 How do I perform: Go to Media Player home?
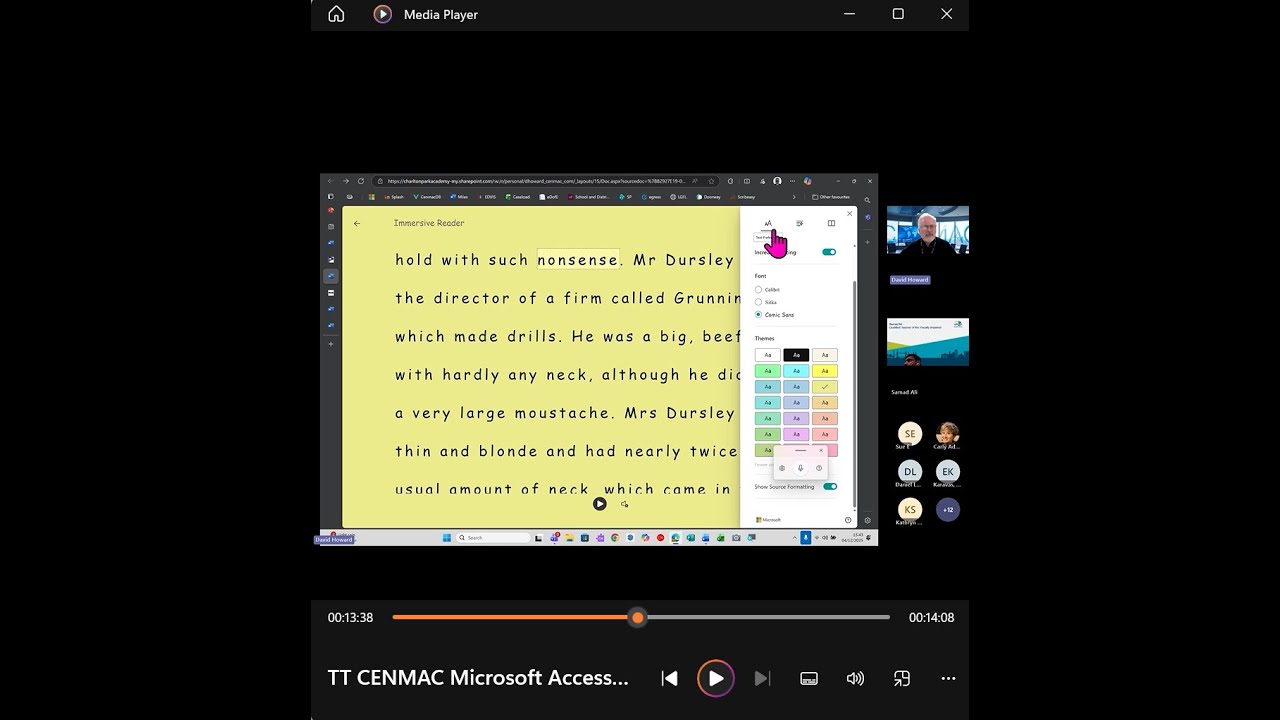click(x=336, y=14)
